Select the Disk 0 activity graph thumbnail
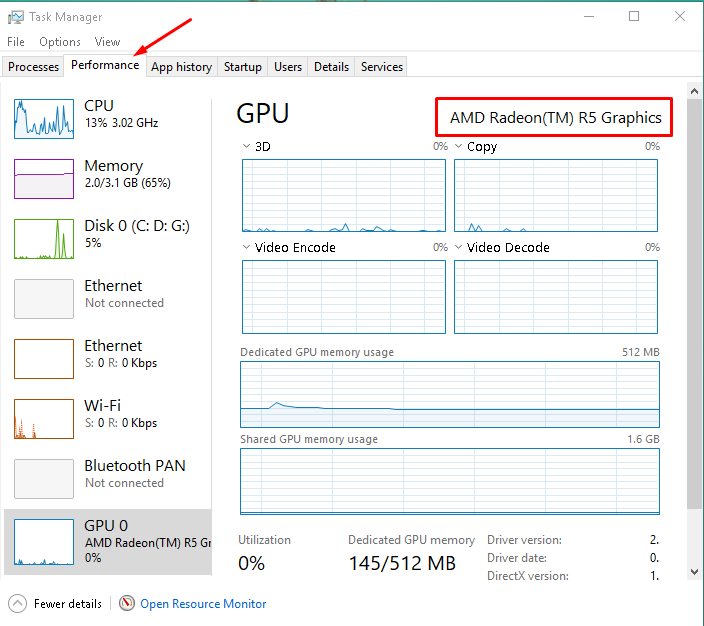The height and width of the screenshot is (626, 704). pyautogui.click(x=44, y=239)
